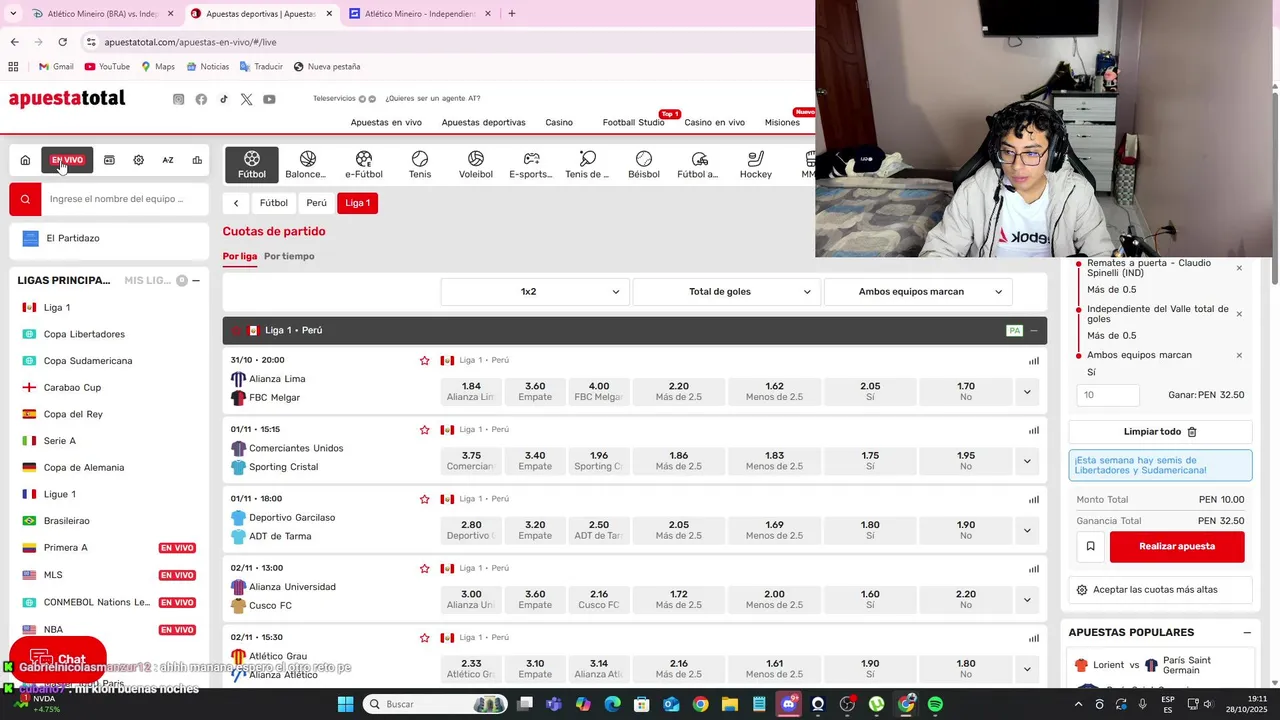This screenshot has width=1280, height=720.
Task: Click Perú breadcrumb
Action: pyautogui.click(x=316, y=203)
